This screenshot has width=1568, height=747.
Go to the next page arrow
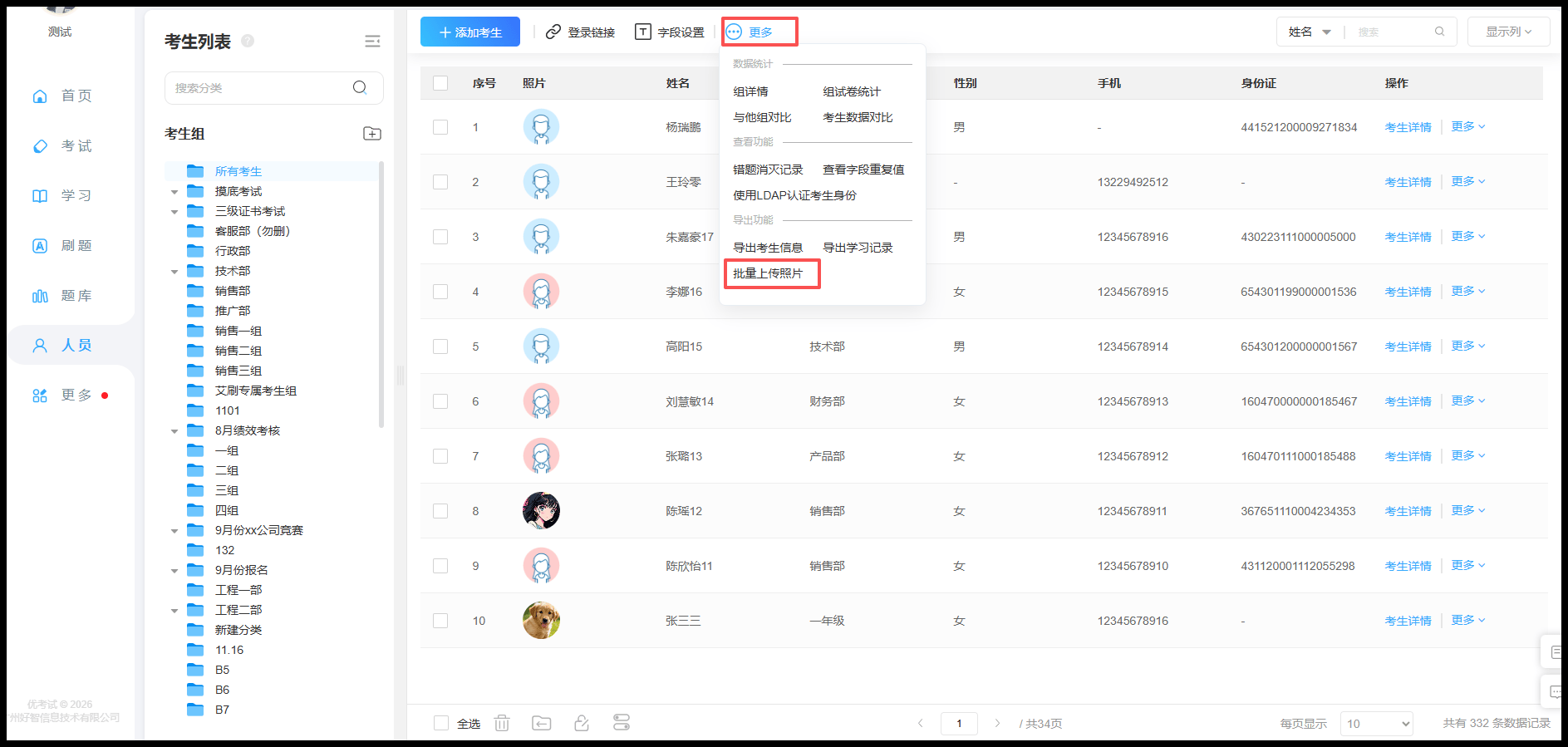pyautogui.click(x=997, y=724)
